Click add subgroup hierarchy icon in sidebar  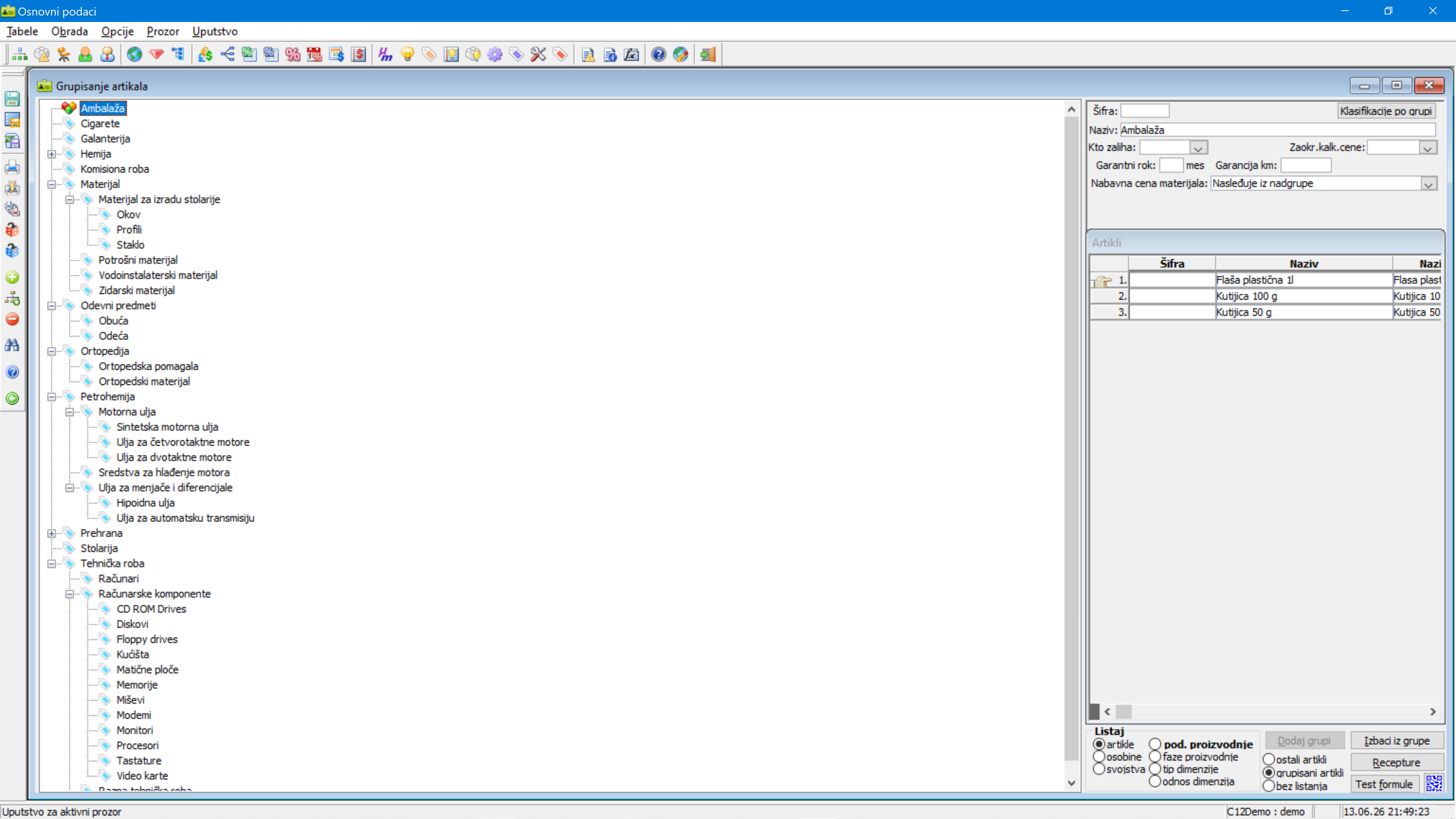pos(12,298)
